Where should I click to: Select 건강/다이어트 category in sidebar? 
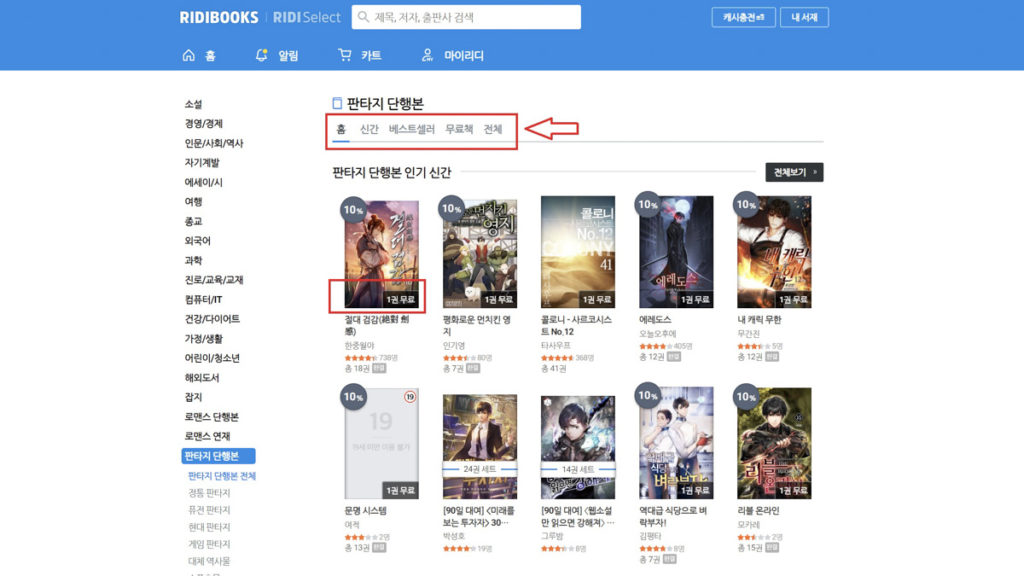[212, 319]
